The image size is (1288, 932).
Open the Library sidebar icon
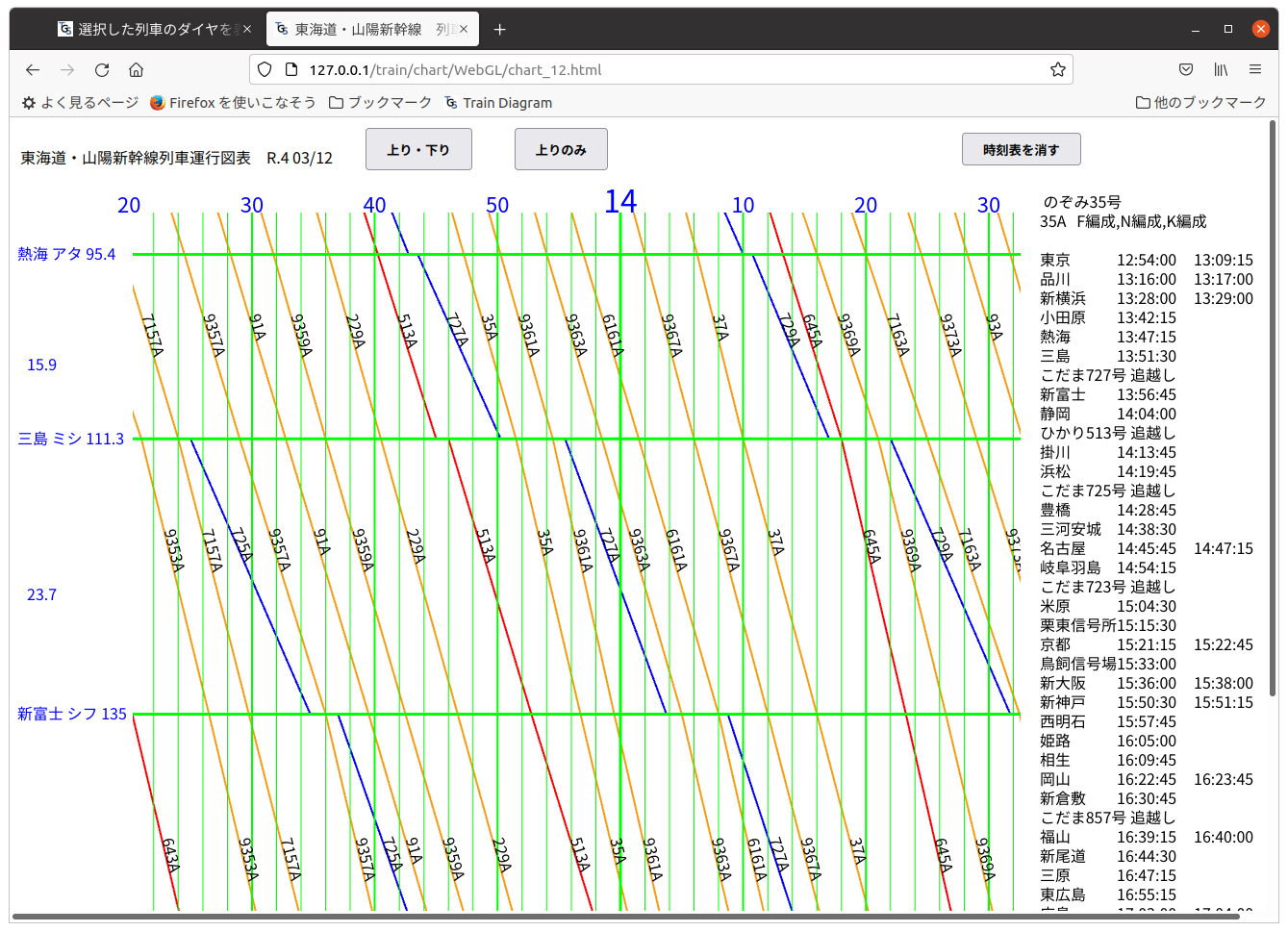[1221, 69]
